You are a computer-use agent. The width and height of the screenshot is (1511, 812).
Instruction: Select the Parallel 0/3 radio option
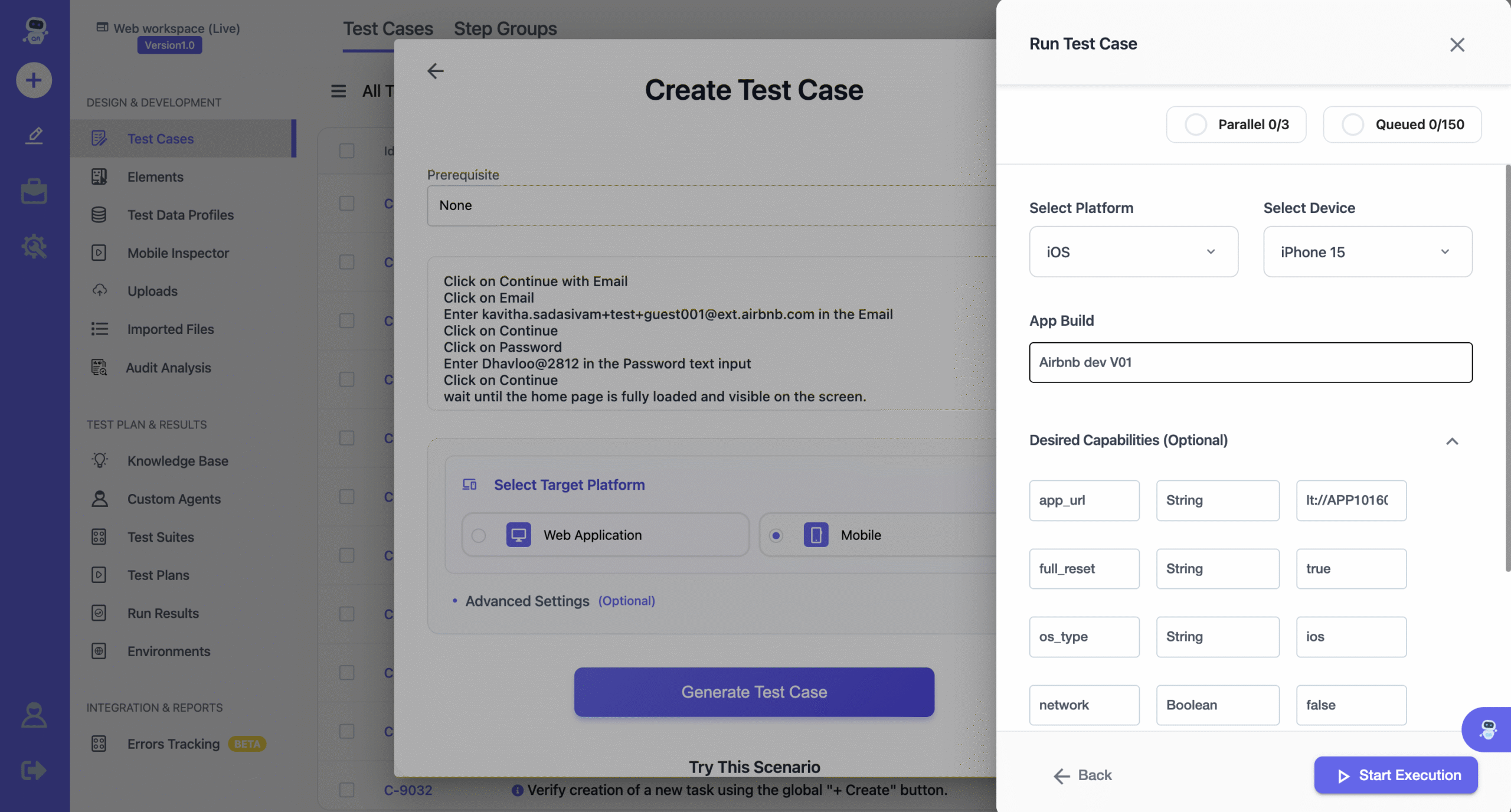(1196, 125)
